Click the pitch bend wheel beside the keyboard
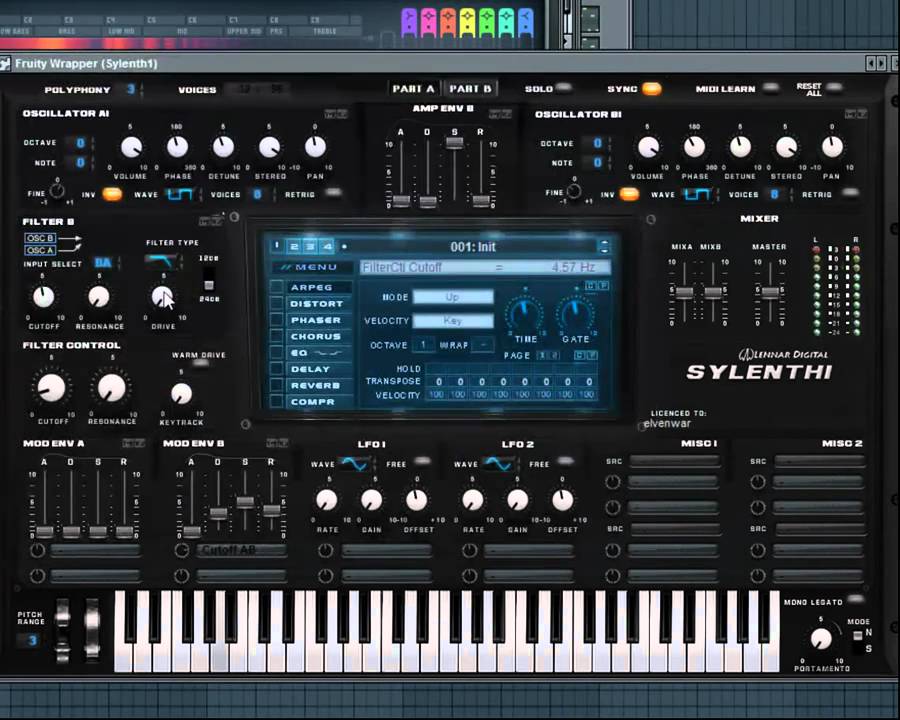 pos(62,629)
